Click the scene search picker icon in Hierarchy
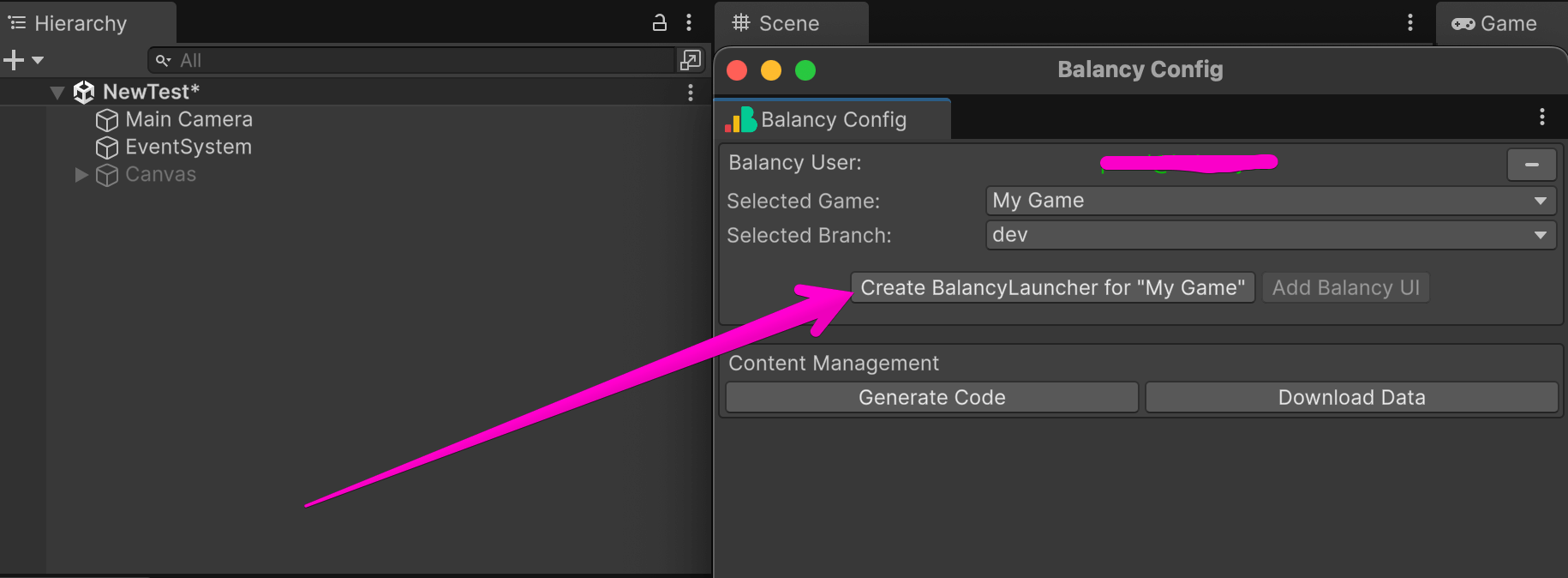Image resolution: width=1568 pixels, height=578 pixels. pyautogui.click(x=691, y=60)
